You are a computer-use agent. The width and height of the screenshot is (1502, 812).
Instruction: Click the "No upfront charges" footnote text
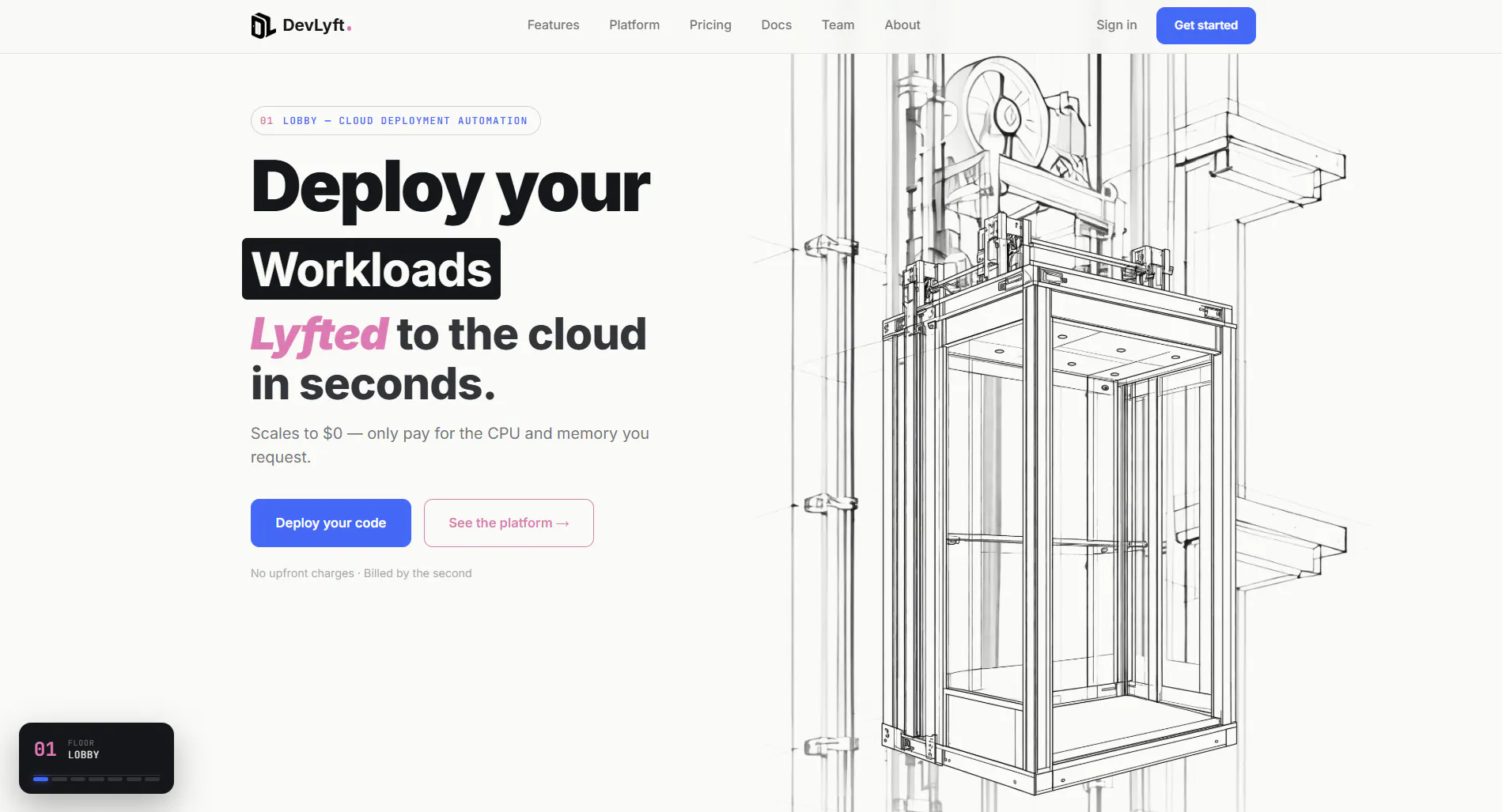(x=361, y=573)
